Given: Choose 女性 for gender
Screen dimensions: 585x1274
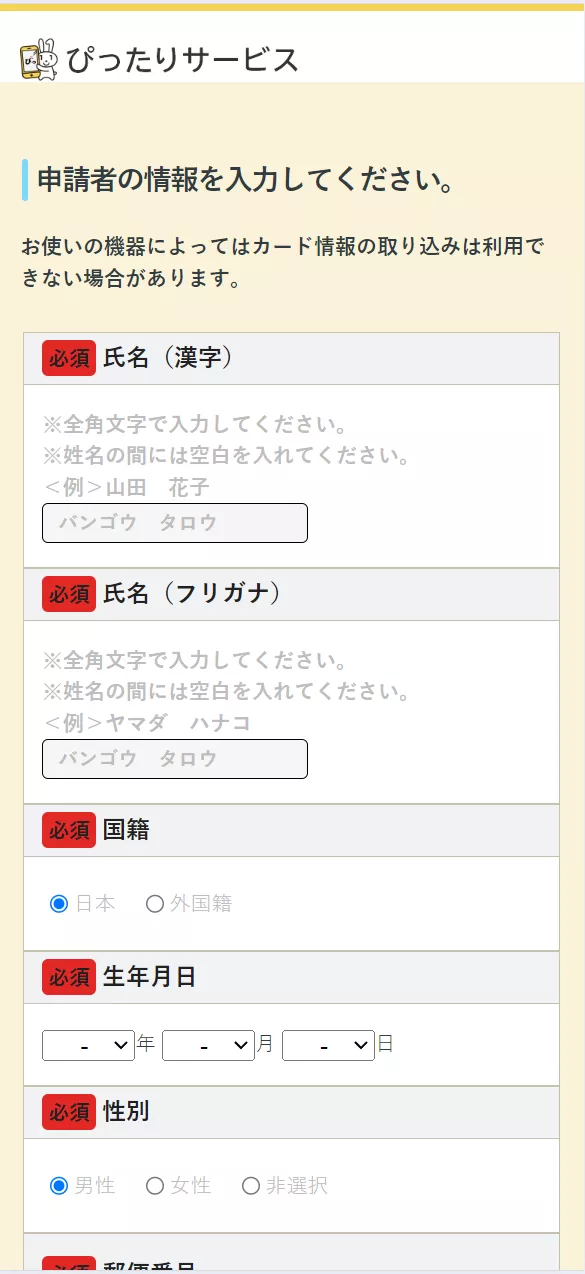Looking at the screenshot, I should (156, 1186).
